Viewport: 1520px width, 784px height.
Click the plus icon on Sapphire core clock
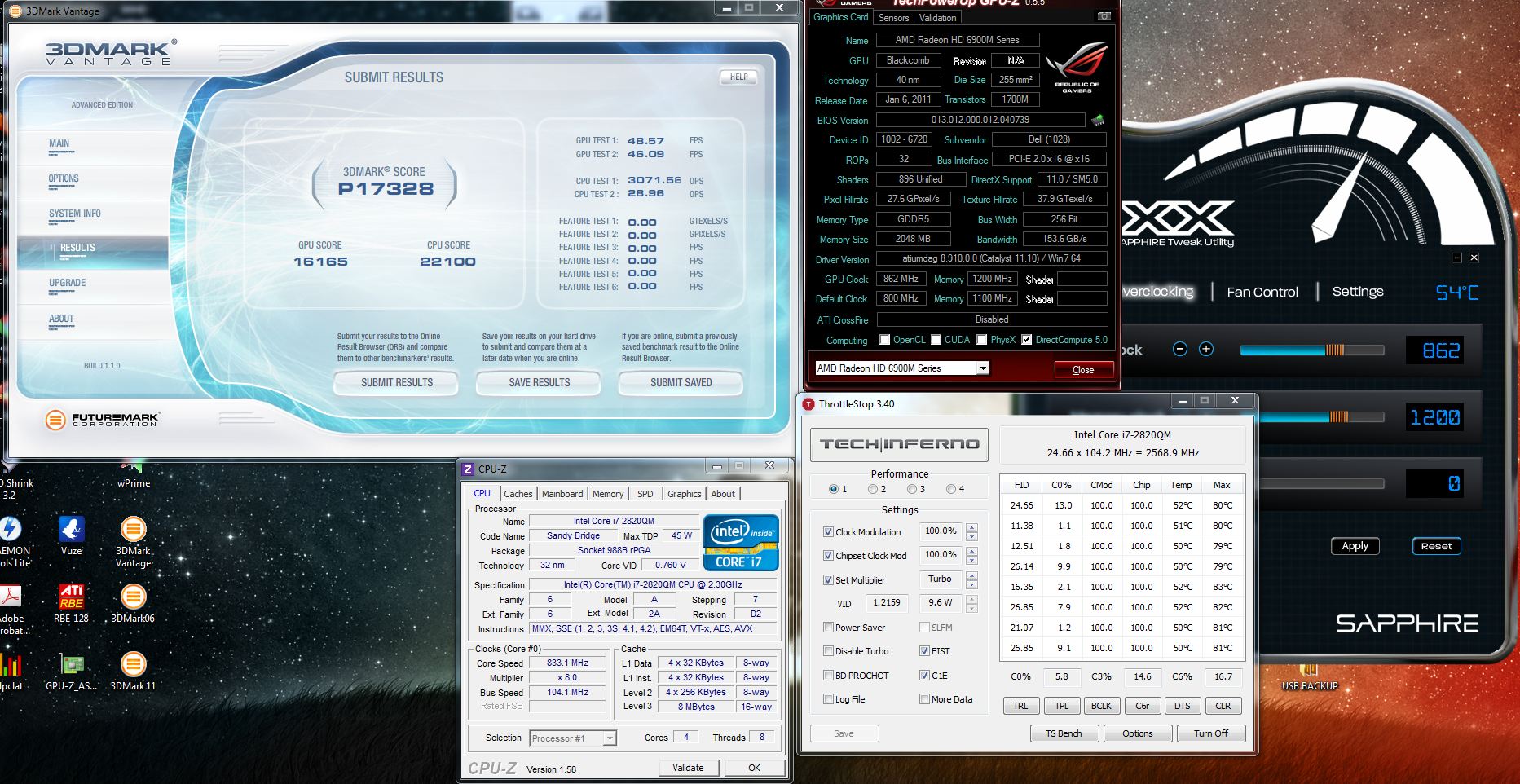(x=1206, y=349)
